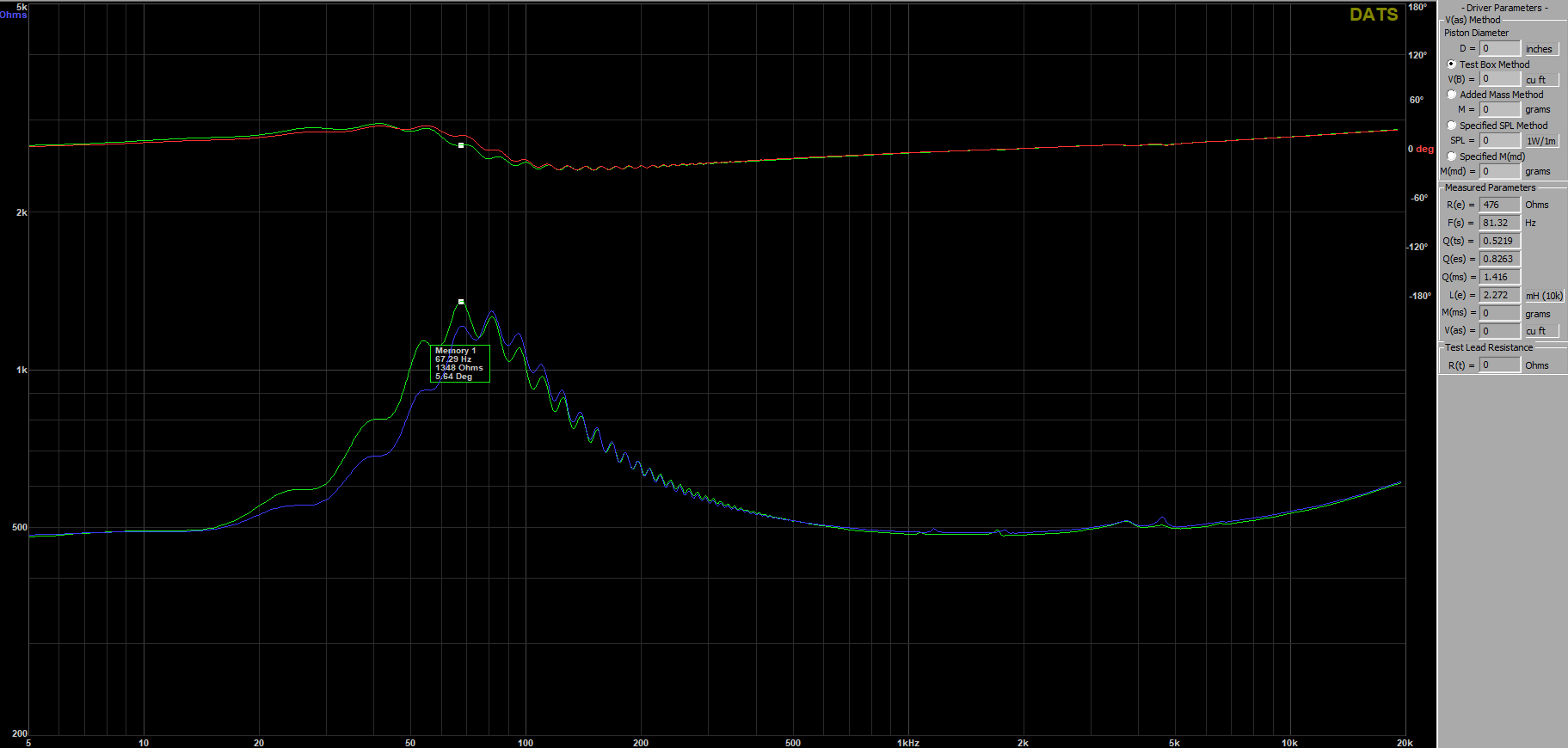Click the Q(ts) value field

click(x=1499, y=241)
